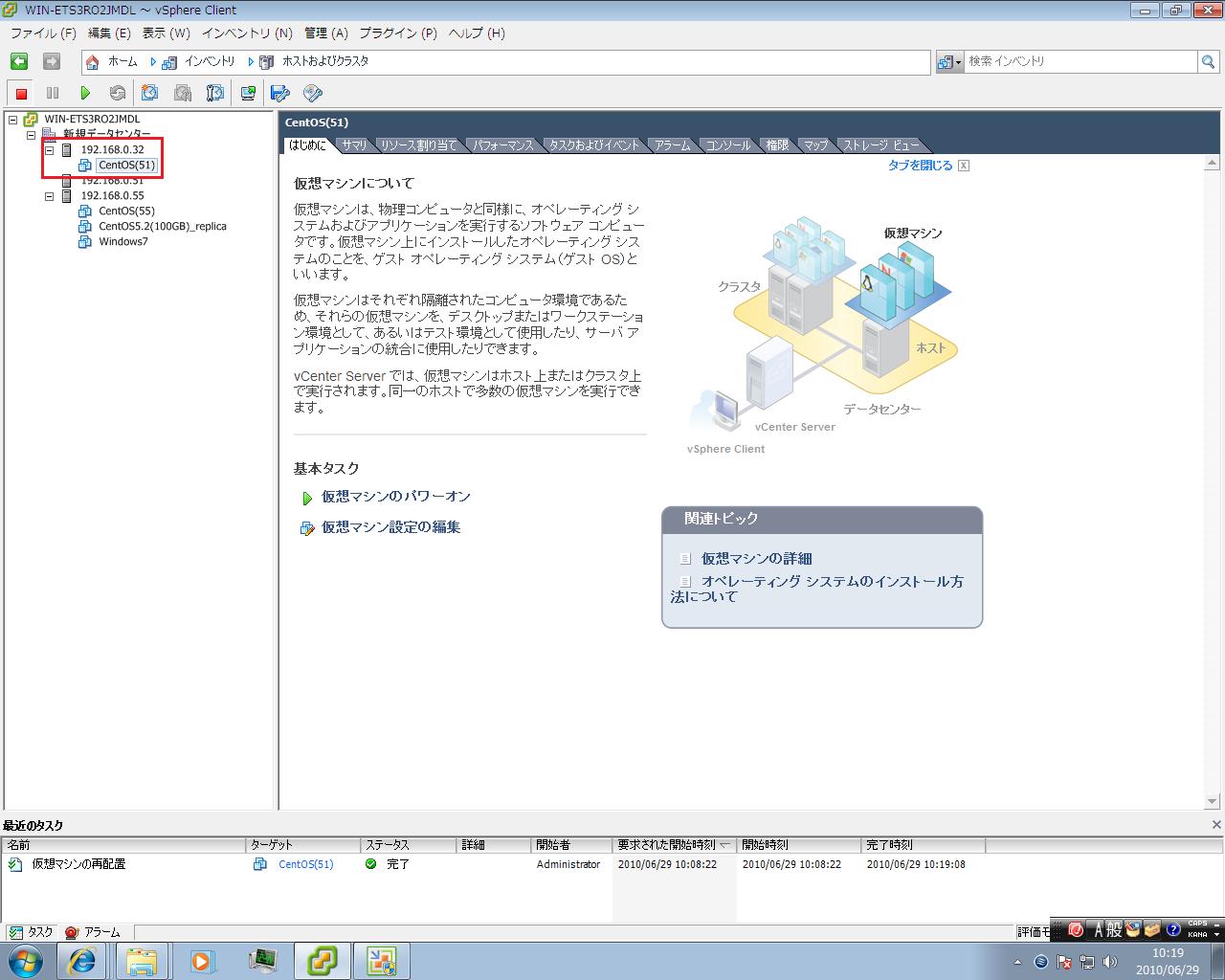Click the タスク status bar button
The image size is (1225, 980).
click(31, 932)
